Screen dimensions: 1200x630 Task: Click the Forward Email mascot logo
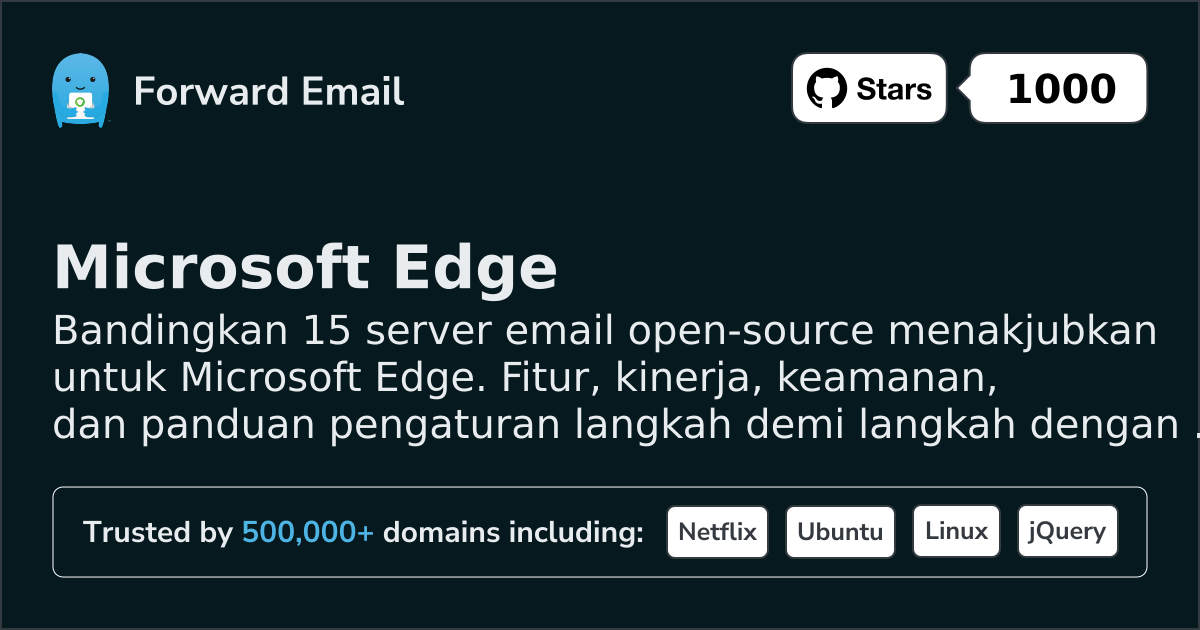(81, 88)
